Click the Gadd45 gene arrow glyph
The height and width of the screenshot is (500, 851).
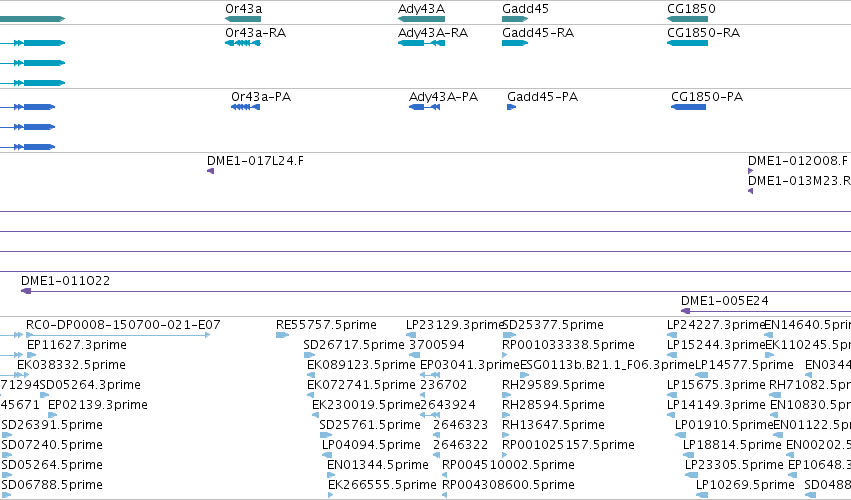(x=515, y=19)
